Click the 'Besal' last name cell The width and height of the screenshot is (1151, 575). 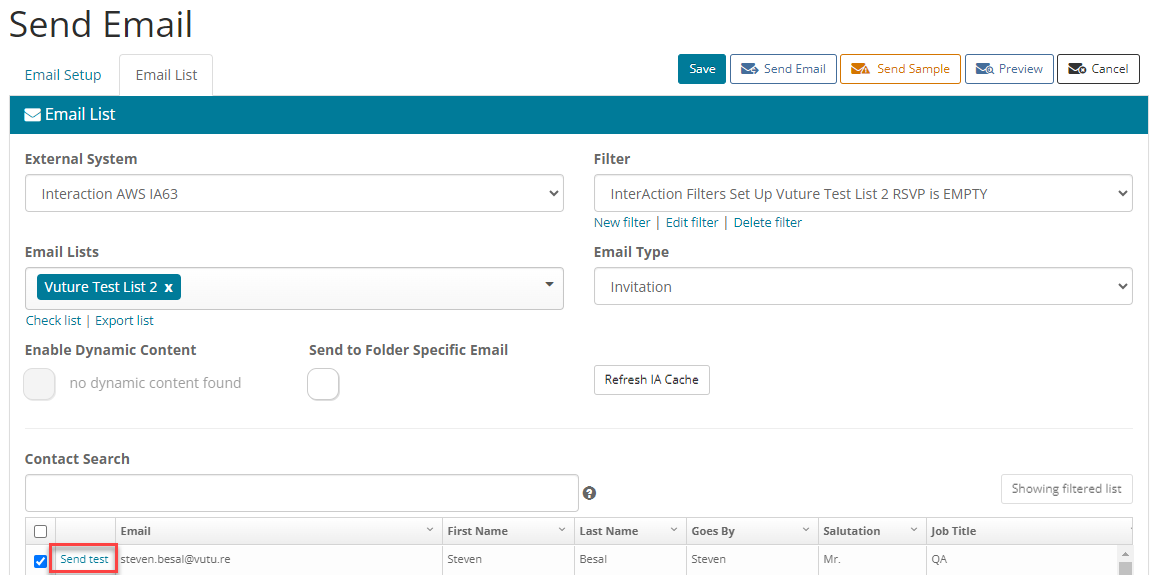tap(631, 560)
